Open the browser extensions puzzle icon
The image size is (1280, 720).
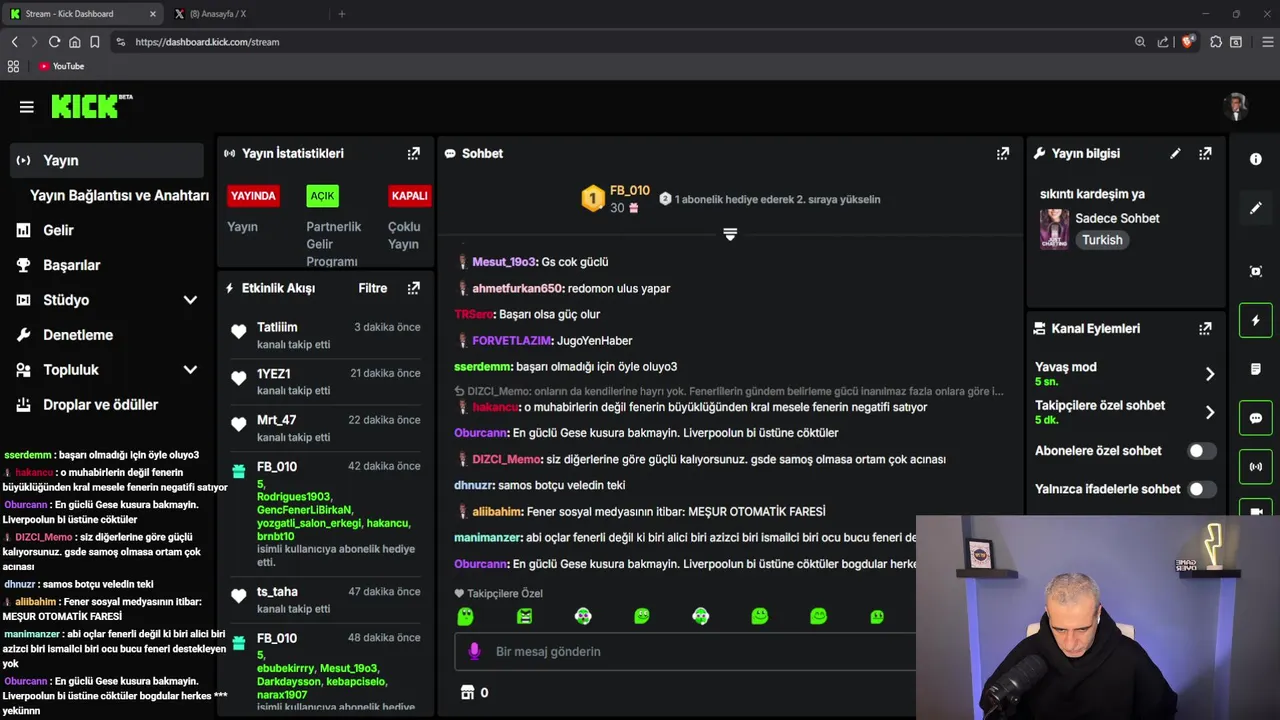(1216, 42)
